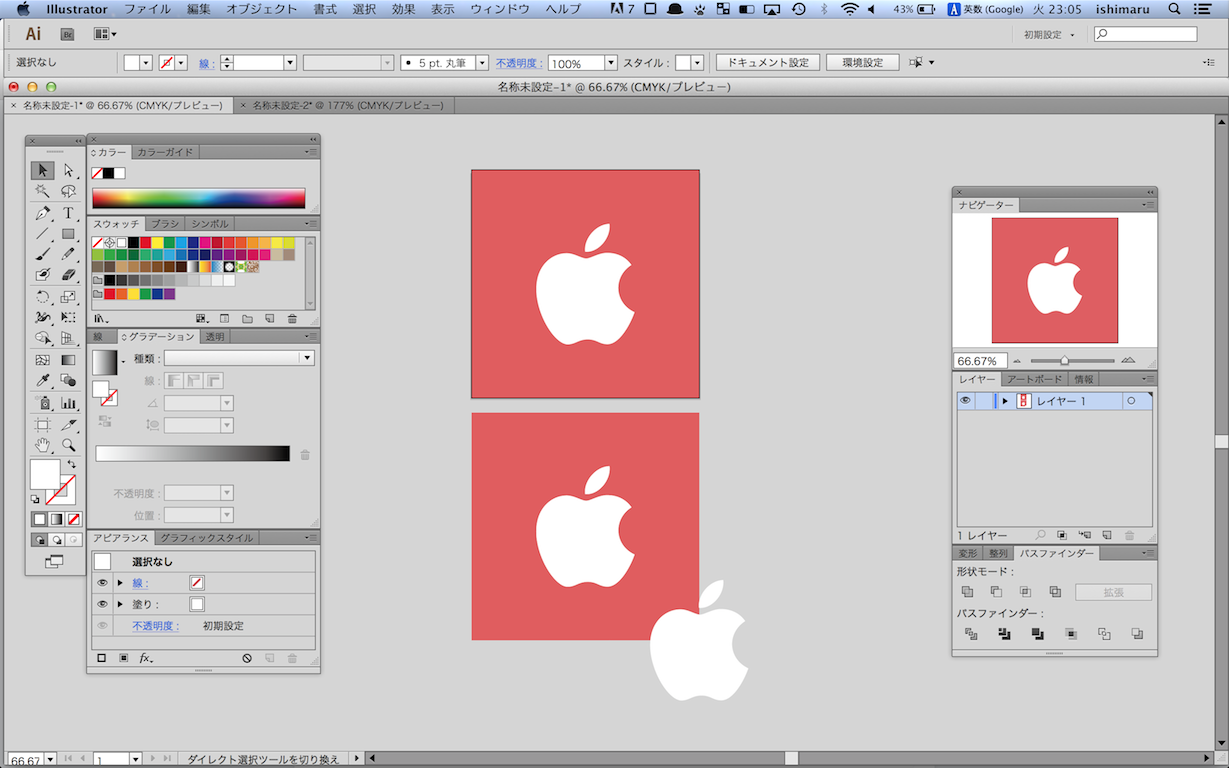Enable Draw Behind drawing mode

pos(57,540)
